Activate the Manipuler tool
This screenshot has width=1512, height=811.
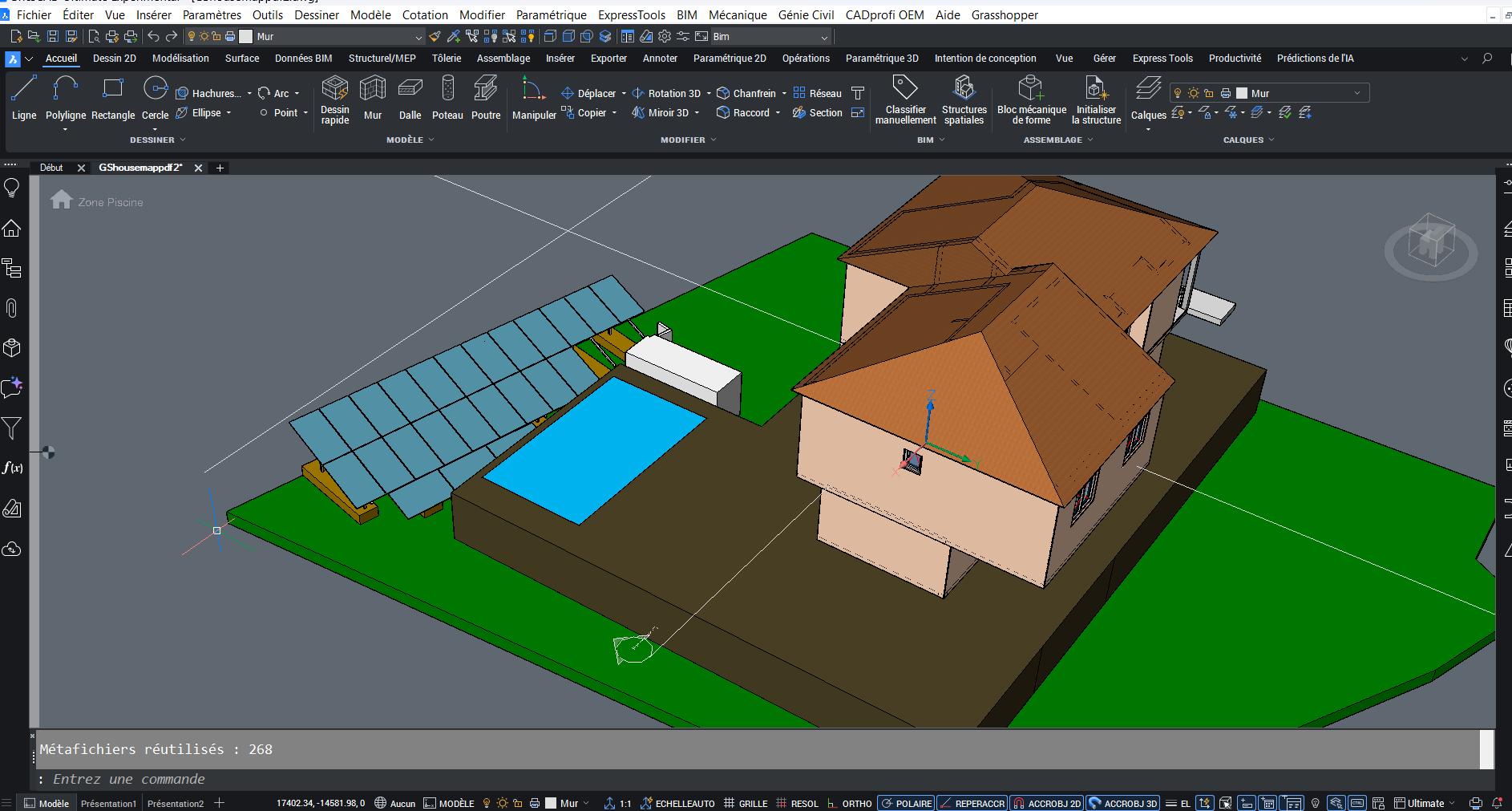(x=534, y=99)
